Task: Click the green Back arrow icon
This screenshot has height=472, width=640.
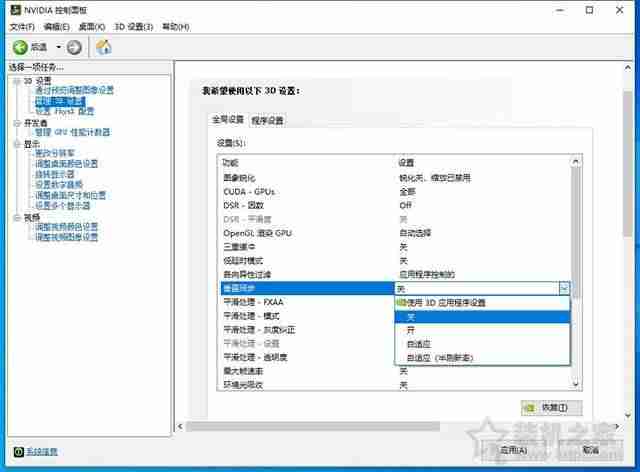Action: [20, 47]
